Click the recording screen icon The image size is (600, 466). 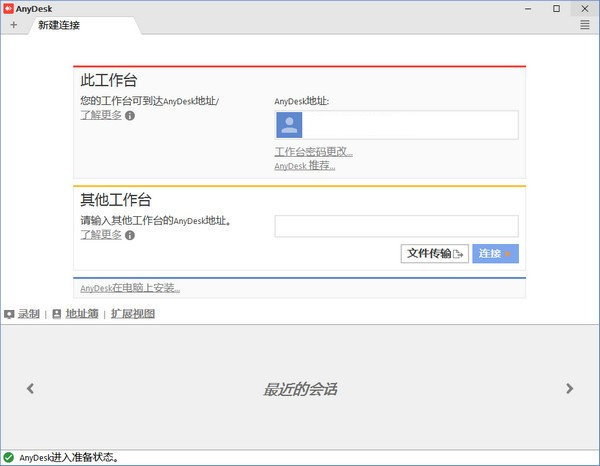(x=9, y=314)
